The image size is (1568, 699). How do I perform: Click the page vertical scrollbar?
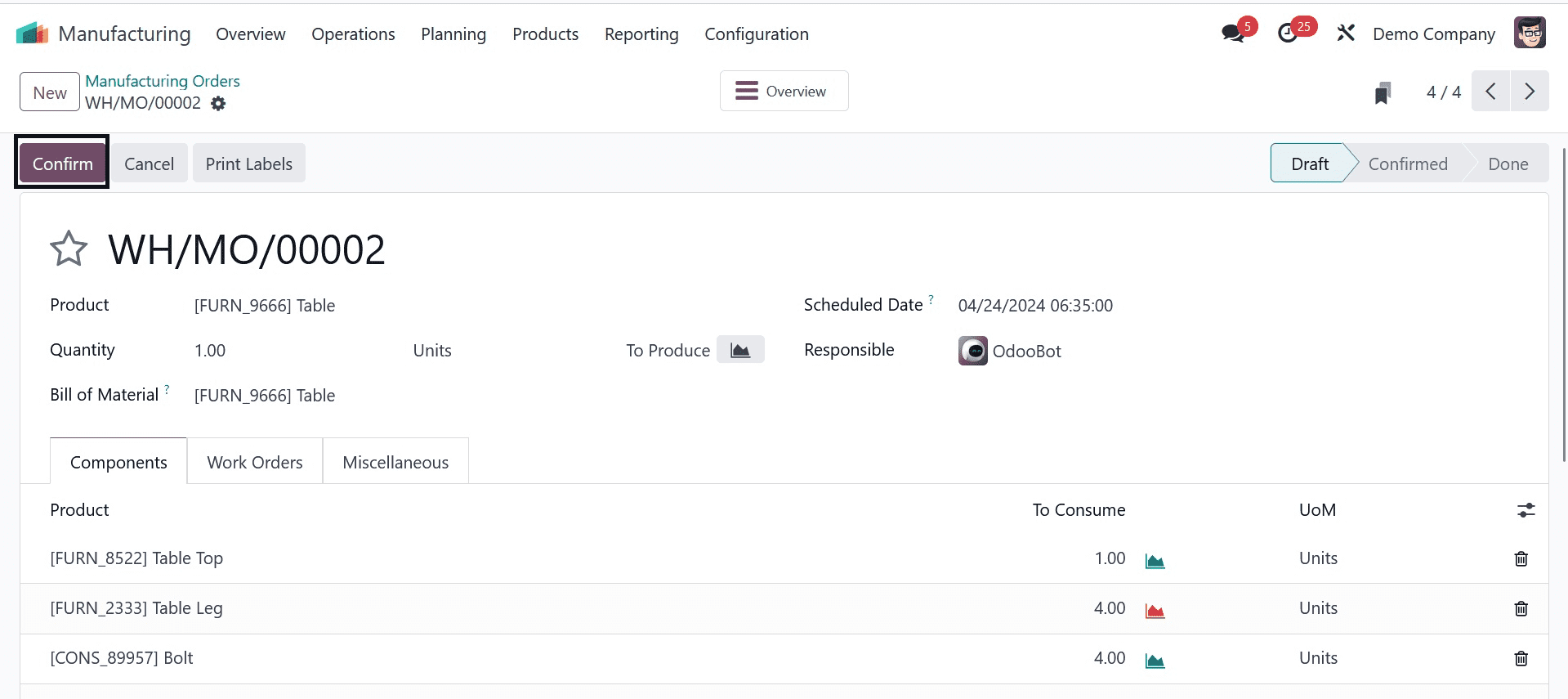click(1564, 304)
